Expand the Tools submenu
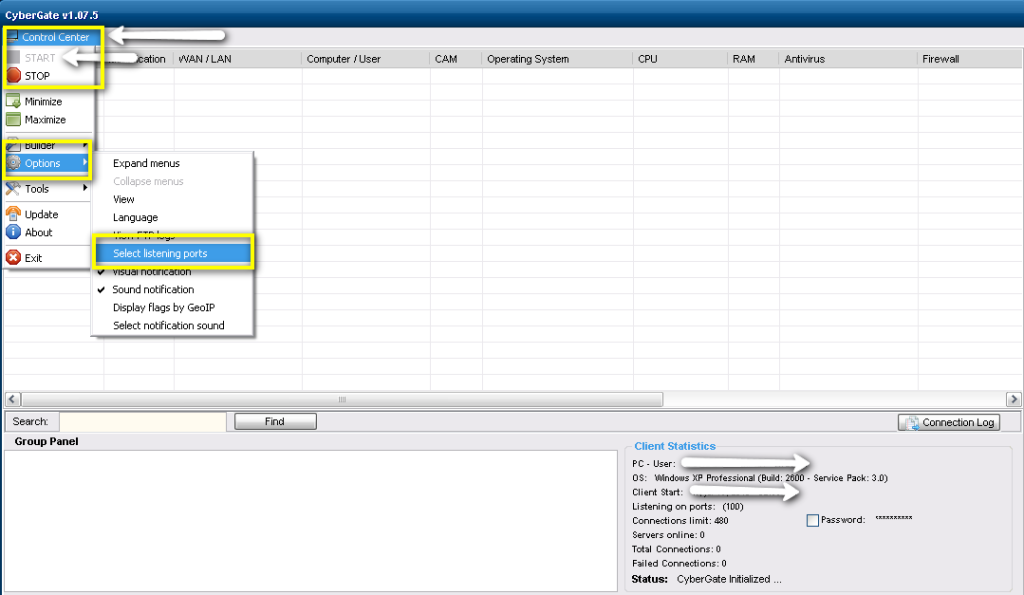1024x595 pixels. (x=48, y=189)
